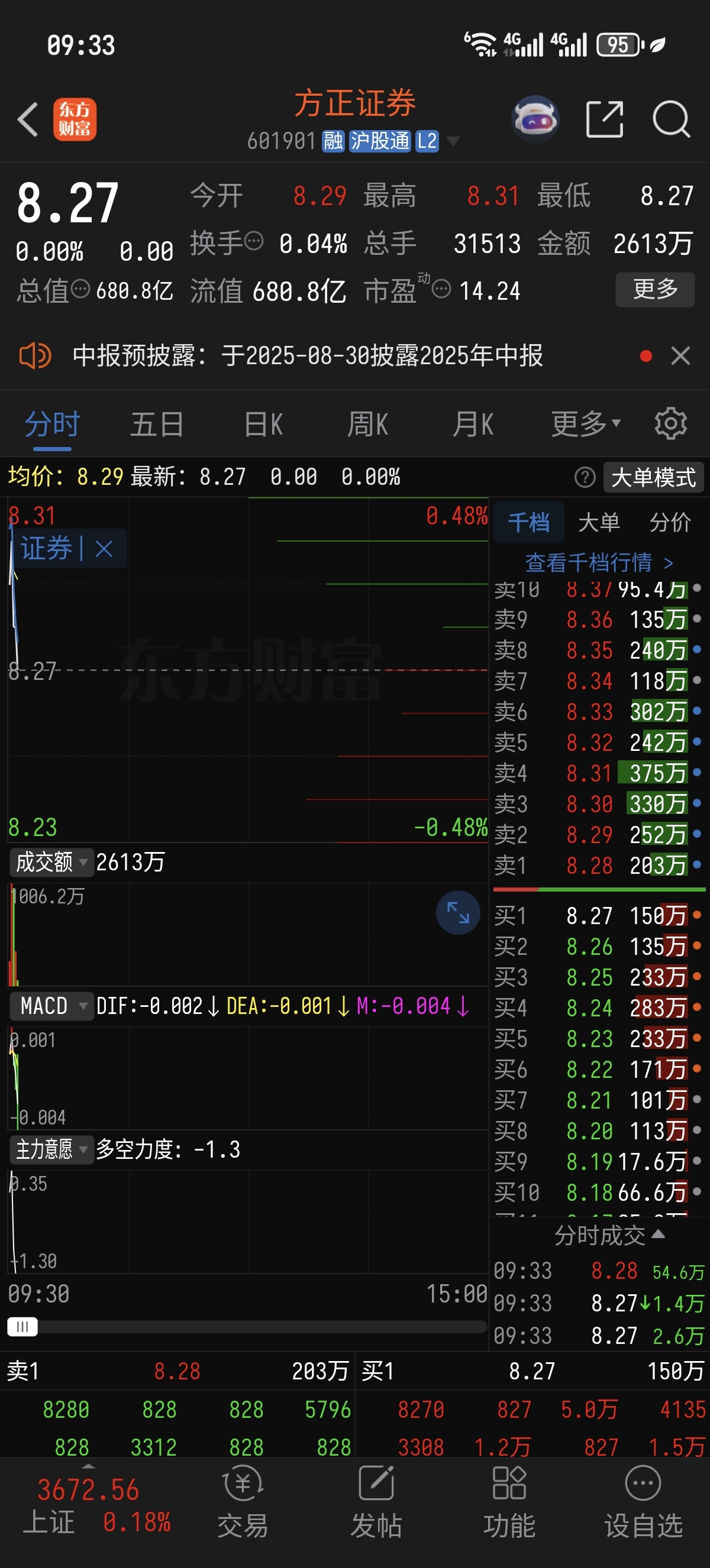
Task: Tap the timeline slider handle below chart
Action: [x=22, y=1327]
